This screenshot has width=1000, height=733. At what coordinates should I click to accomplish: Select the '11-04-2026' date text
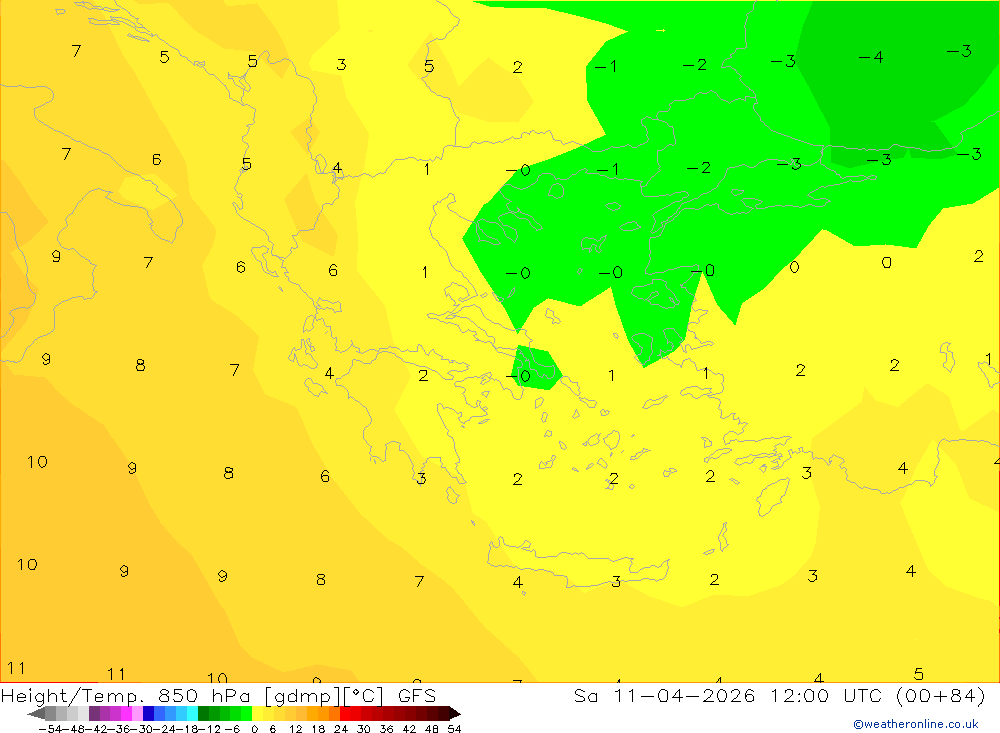pos(684,696)
